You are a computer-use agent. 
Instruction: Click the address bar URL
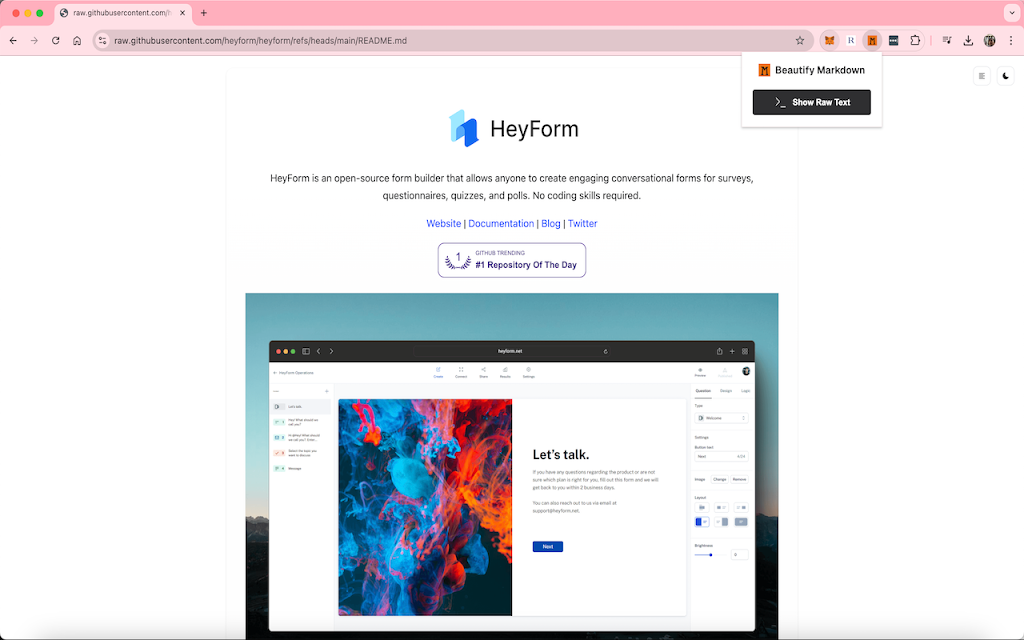261,40
